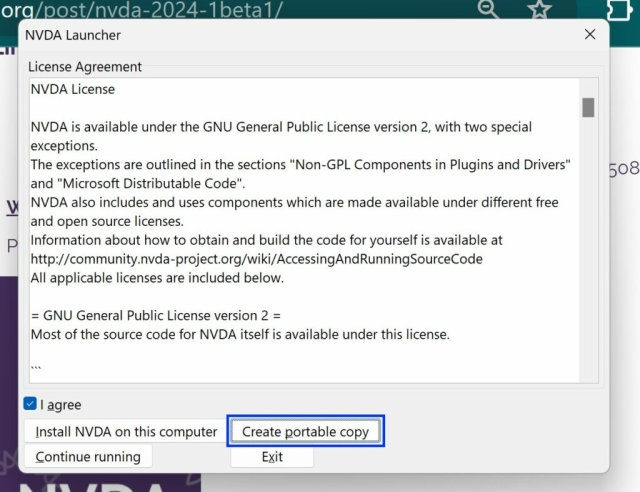
Task: Bookmark page with the star icon
Action: (x=540, y=9)
